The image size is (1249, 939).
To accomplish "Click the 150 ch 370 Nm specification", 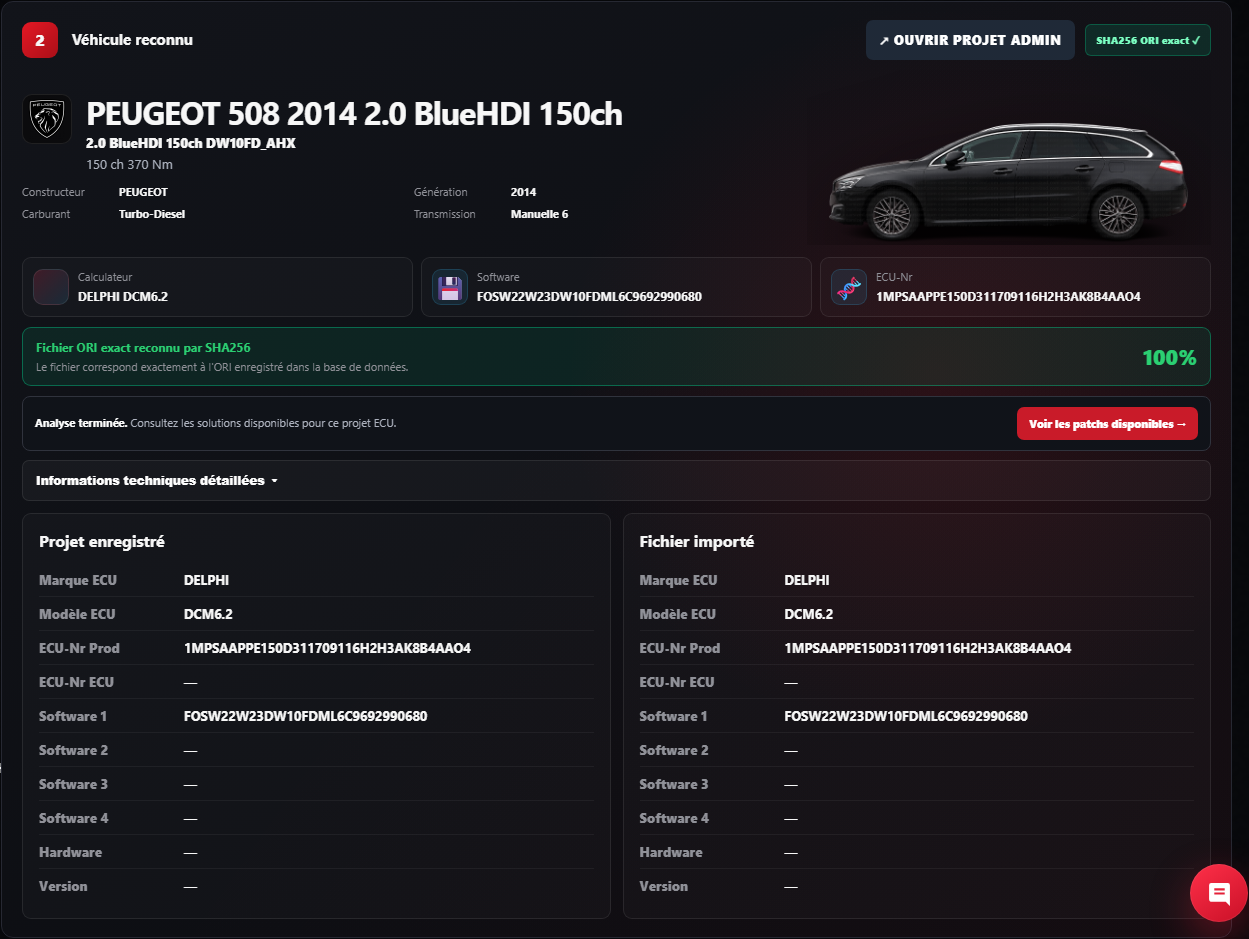I will tap(130, 164).
